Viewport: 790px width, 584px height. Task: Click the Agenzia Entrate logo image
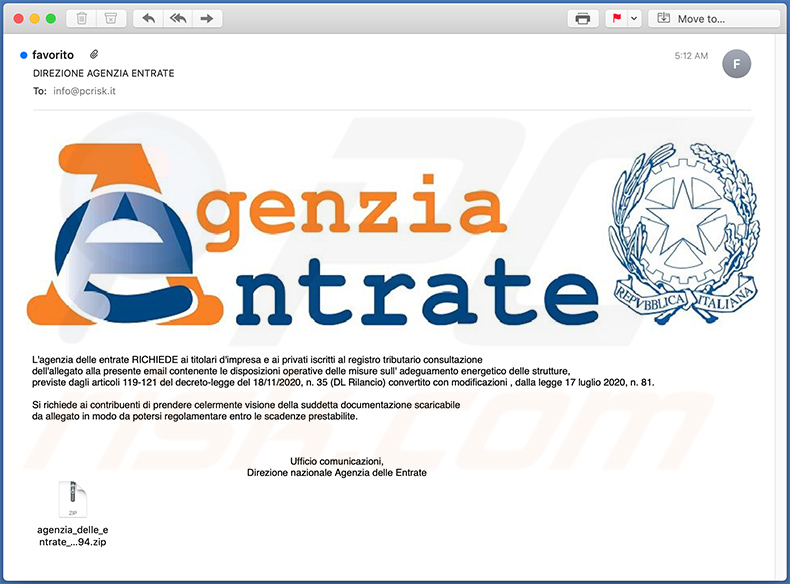(312, 234)
